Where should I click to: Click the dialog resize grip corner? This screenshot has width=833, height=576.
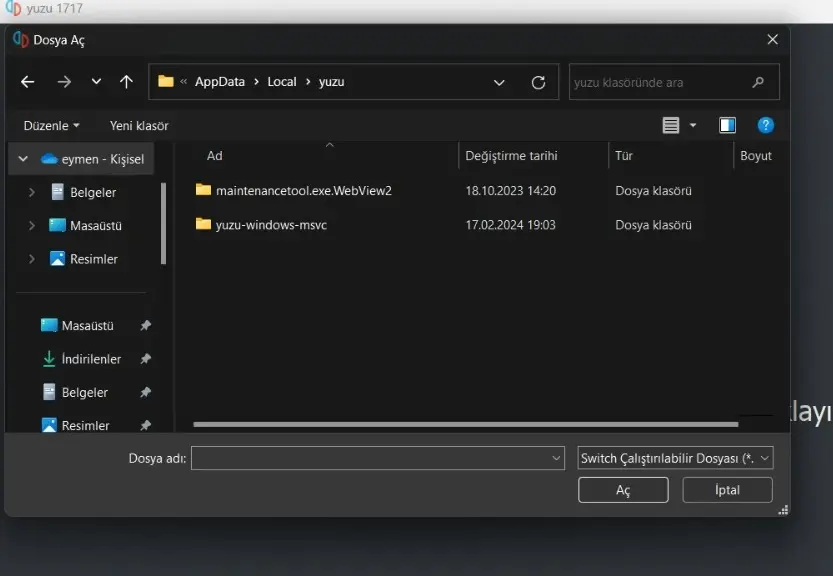783,511
